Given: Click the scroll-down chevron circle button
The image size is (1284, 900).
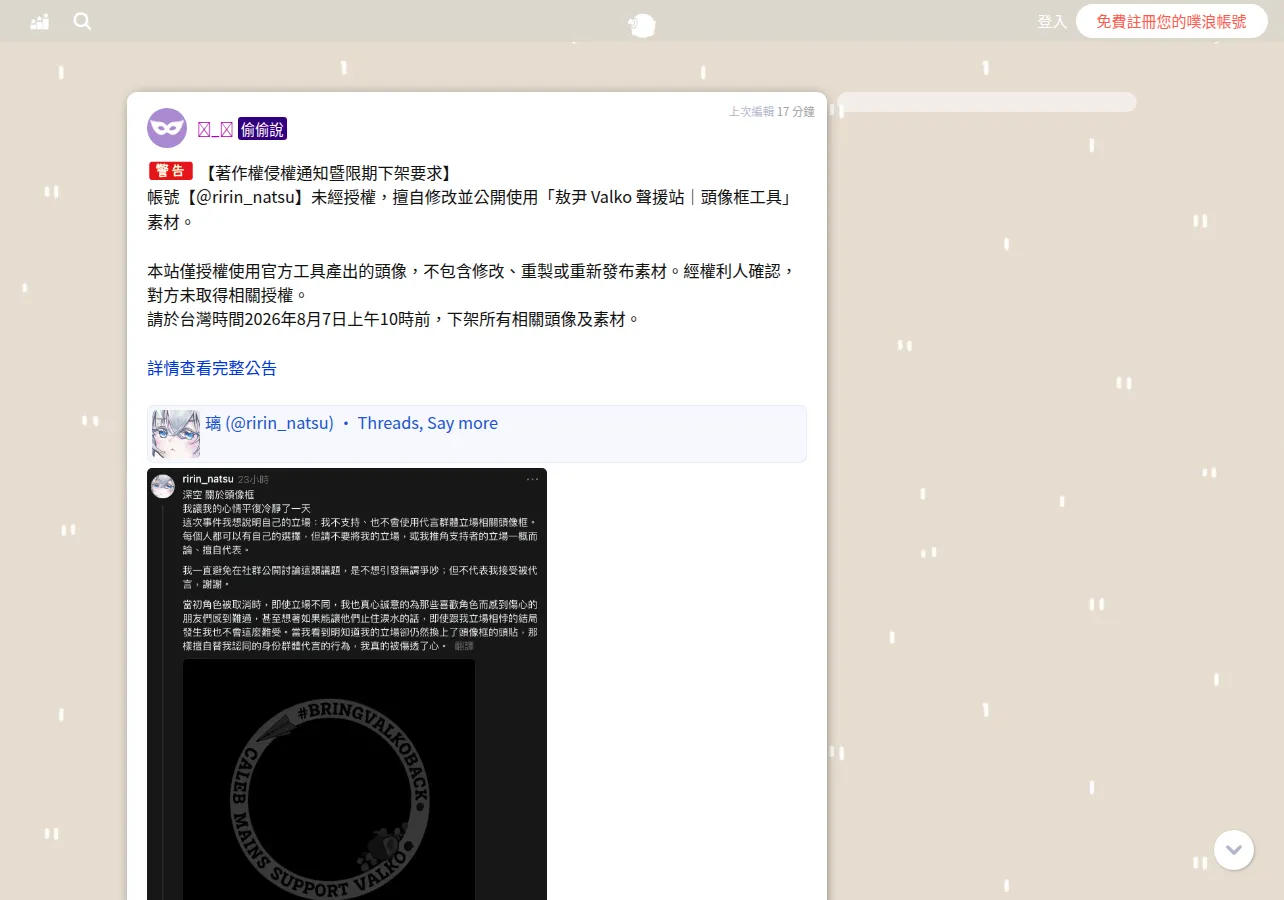Looking at the screenshot, I should pos(1234,850).
